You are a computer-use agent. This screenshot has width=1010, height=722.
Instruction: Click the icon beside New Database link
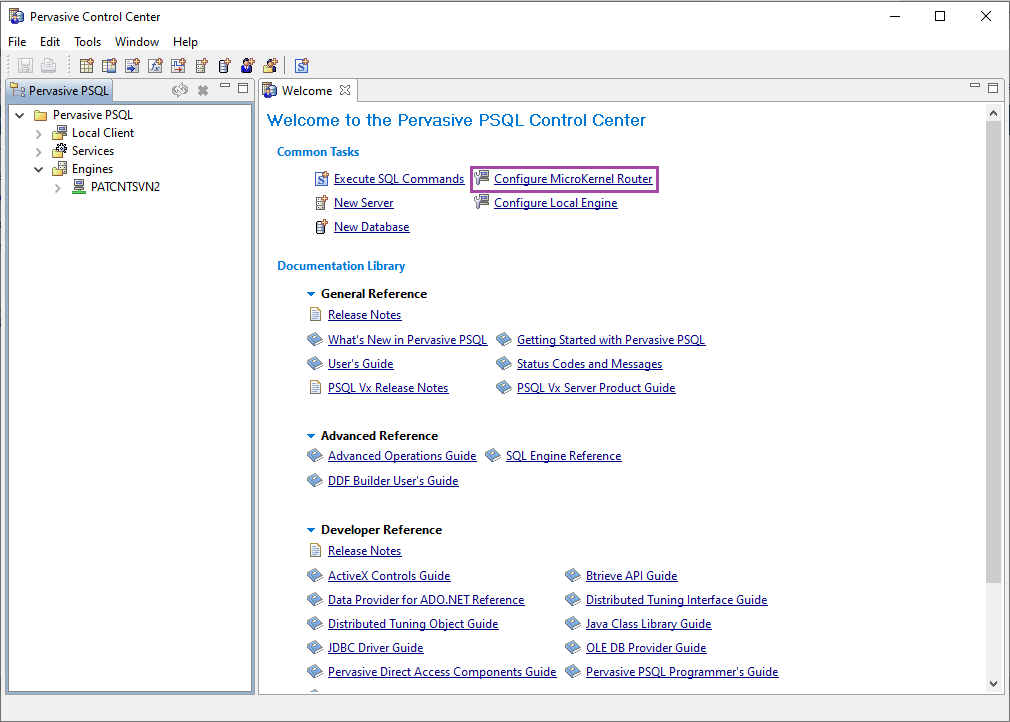click(321, 227)
